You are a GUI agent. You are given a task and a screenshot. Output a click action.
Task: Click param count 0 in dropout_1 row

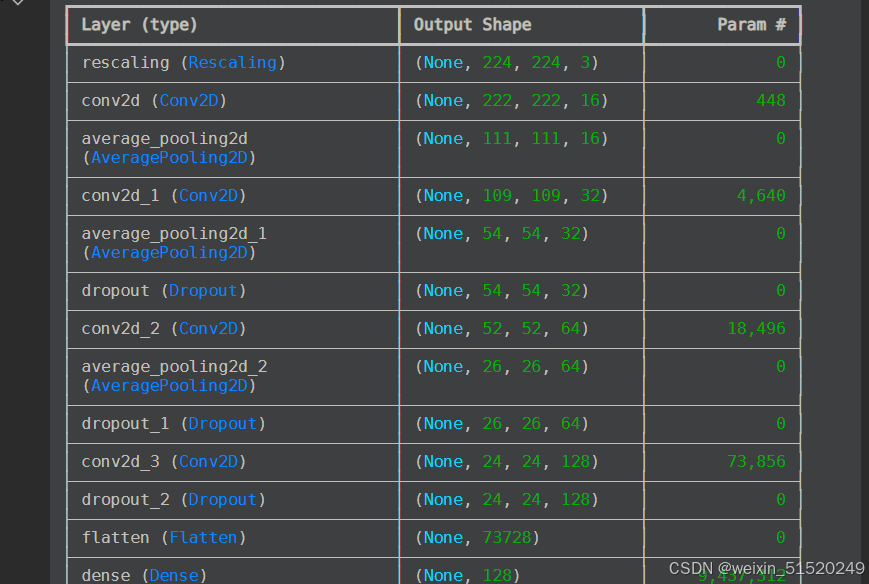click(780, 424)
